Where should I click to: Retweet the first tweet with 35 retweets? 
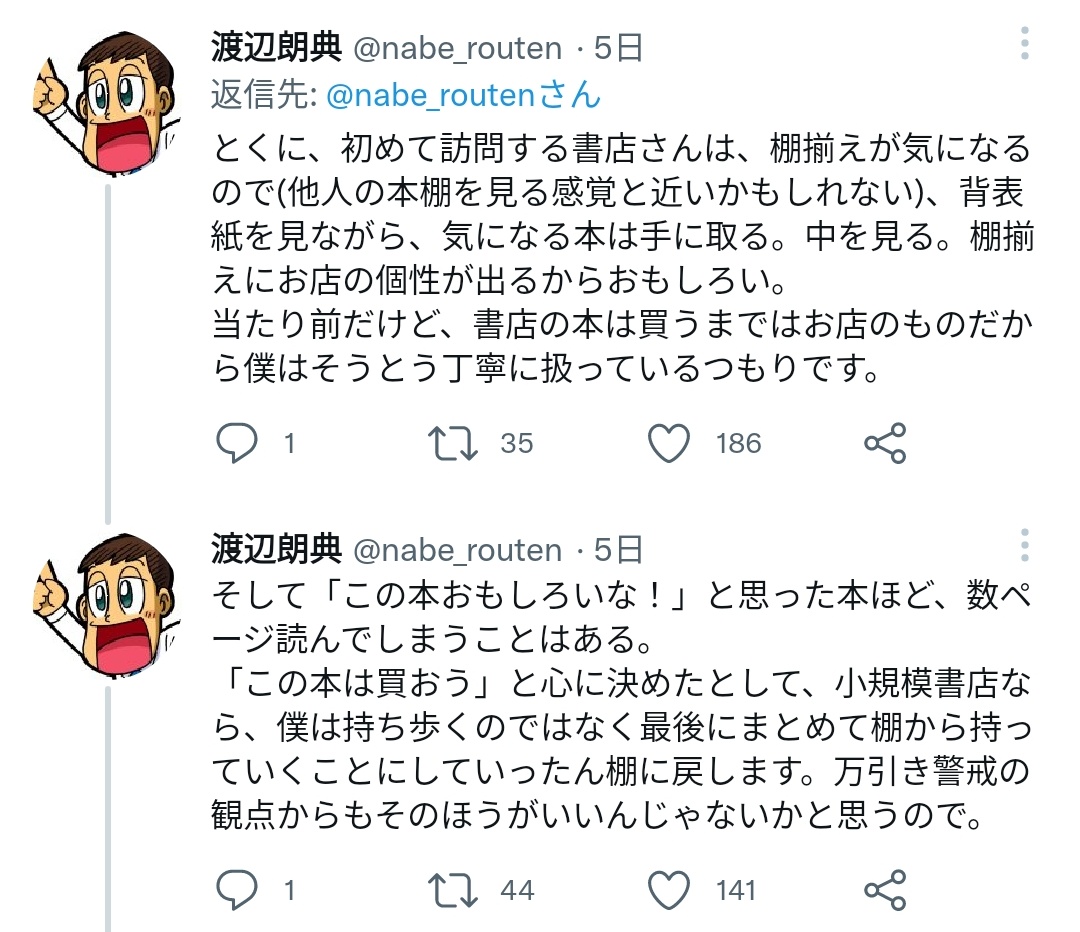453,443
